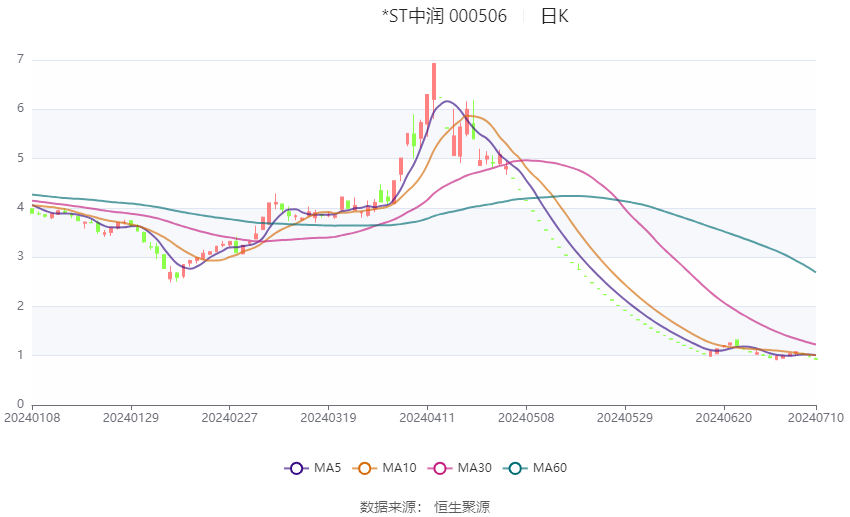
Task: Click the 20240411 date axis label
Action: pos(427,418)
